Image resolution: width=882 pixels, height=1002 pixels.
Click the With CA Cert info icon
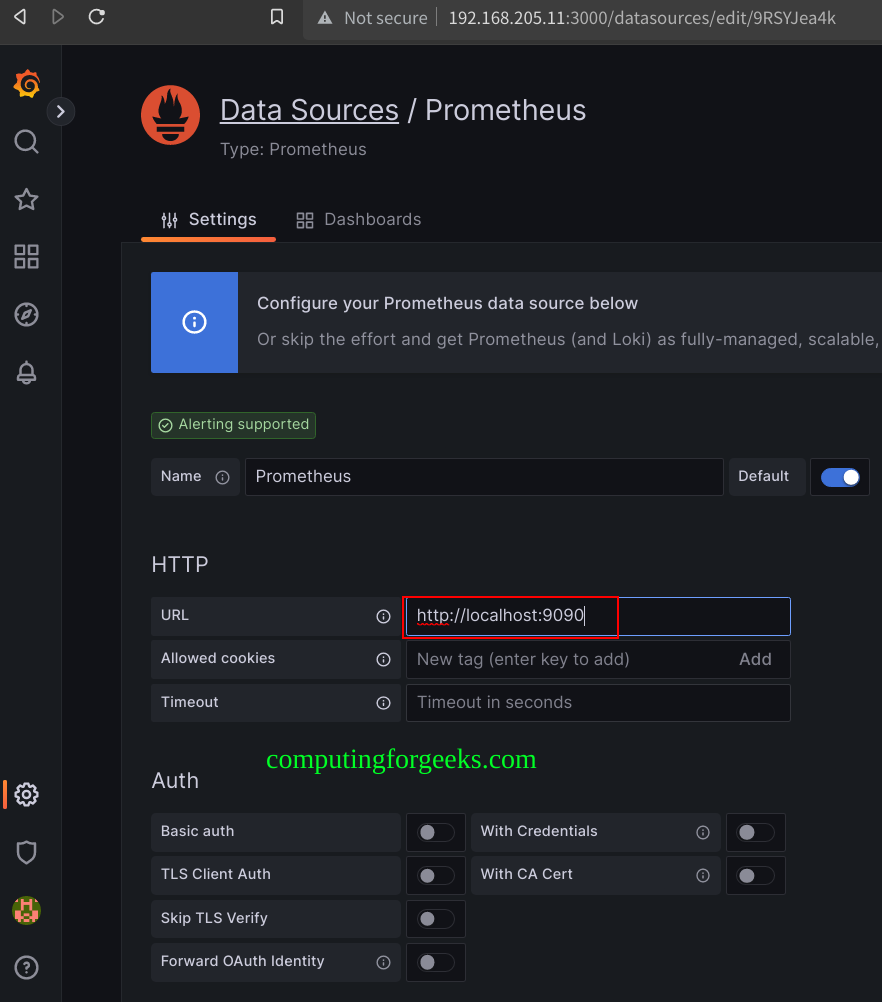pos(703,875)
